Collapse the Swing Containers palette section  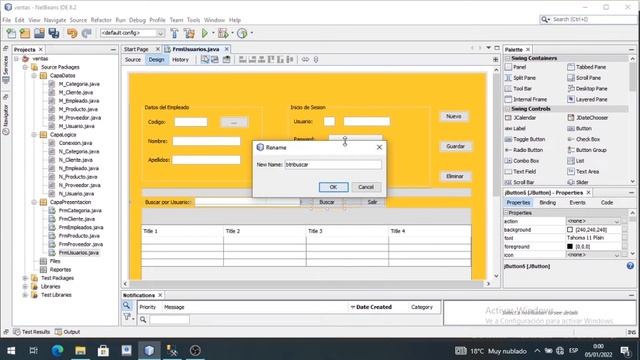(508, 58)
